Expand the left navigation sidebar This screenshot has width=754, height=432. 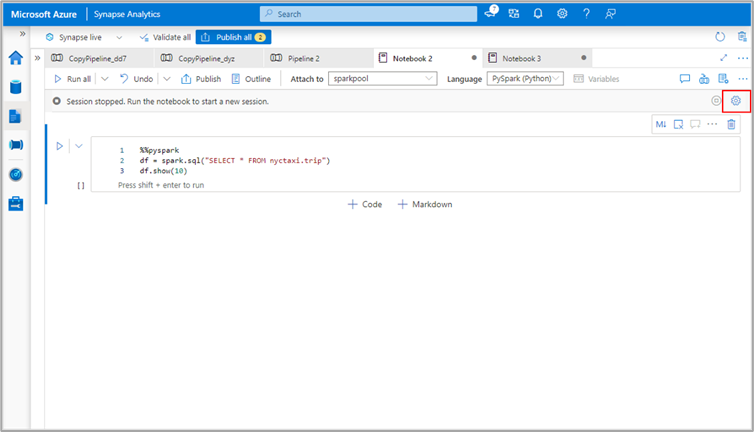pyautogui.click(x=22, y=34)
